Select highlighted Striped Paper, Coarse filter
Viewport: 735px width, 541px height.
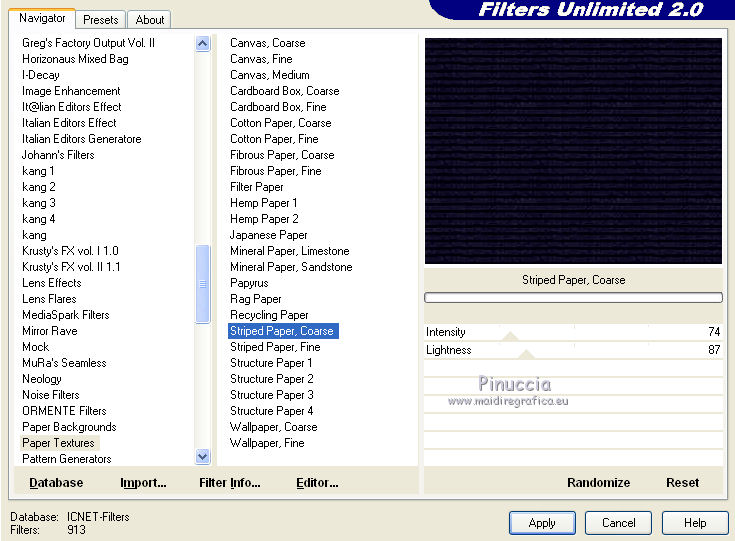point(283,331)
